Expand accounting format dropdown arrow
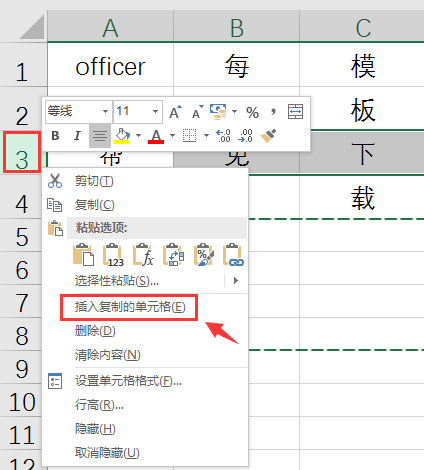 [x=234, y=112]
